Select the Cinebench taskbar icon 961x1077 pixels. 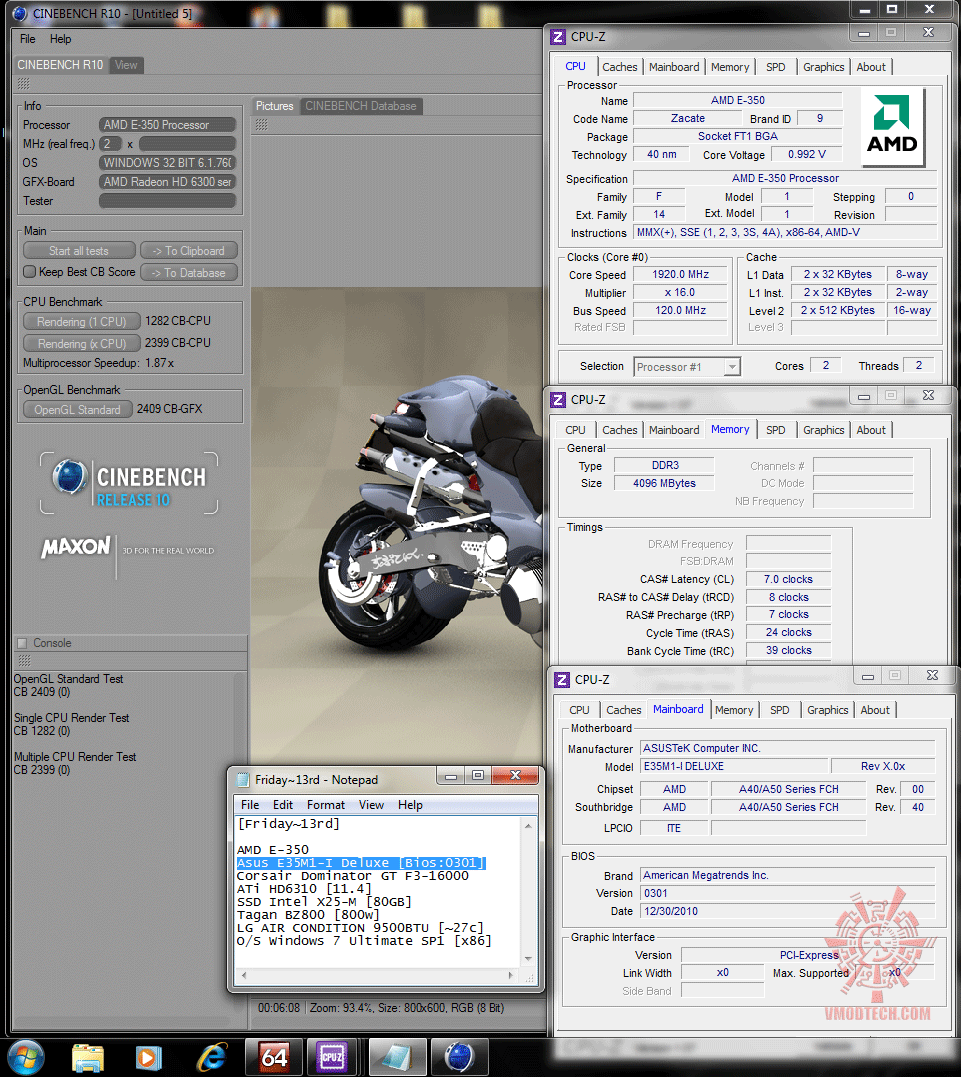460,1058
